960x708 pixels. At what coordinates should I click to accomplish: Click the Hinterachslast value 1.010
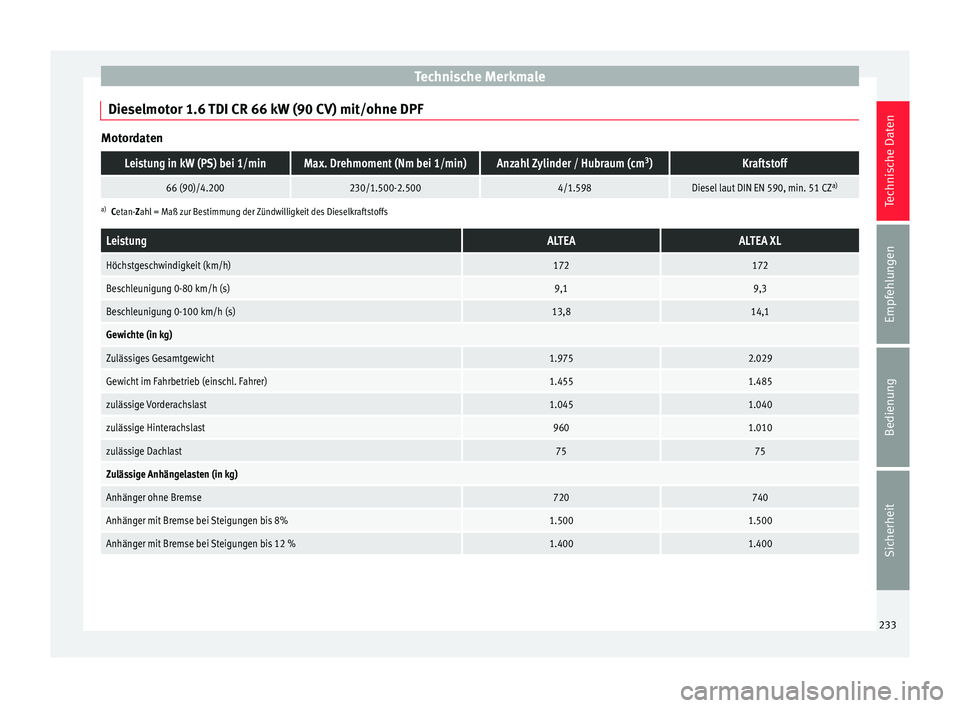pos(760,428)
